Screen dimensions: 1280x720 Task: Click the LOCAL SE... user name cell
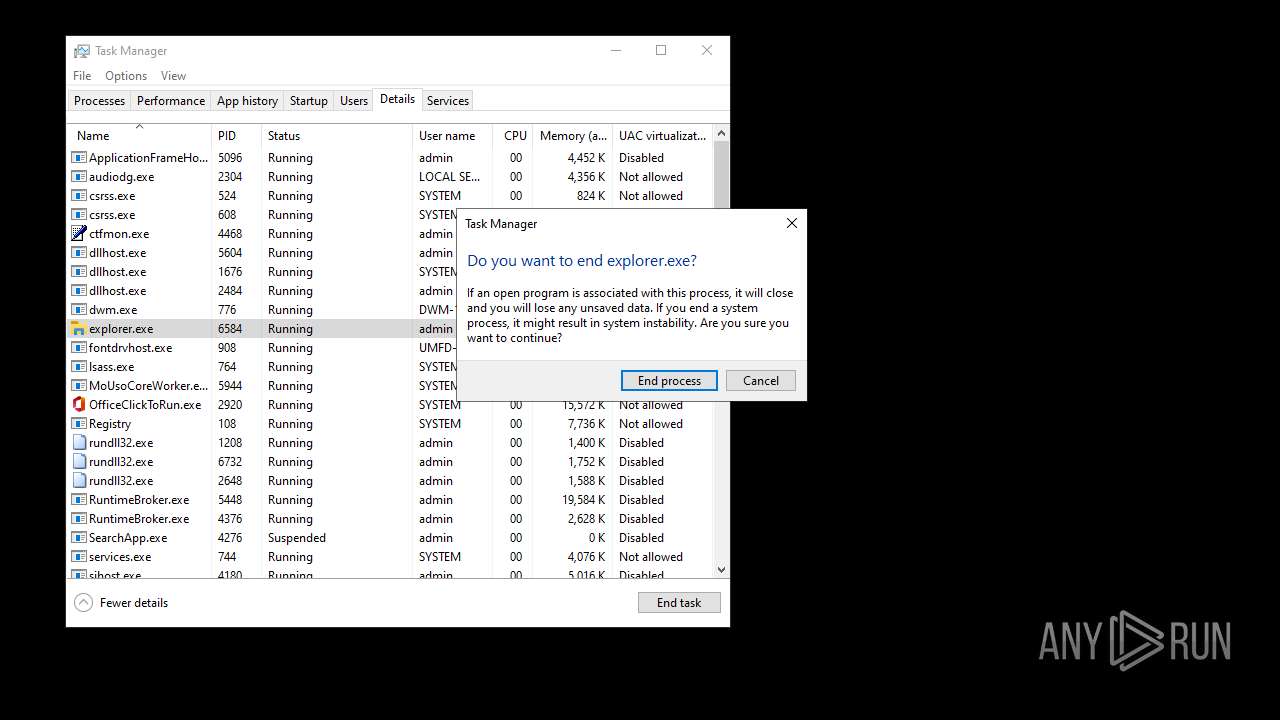coord(450,176)
